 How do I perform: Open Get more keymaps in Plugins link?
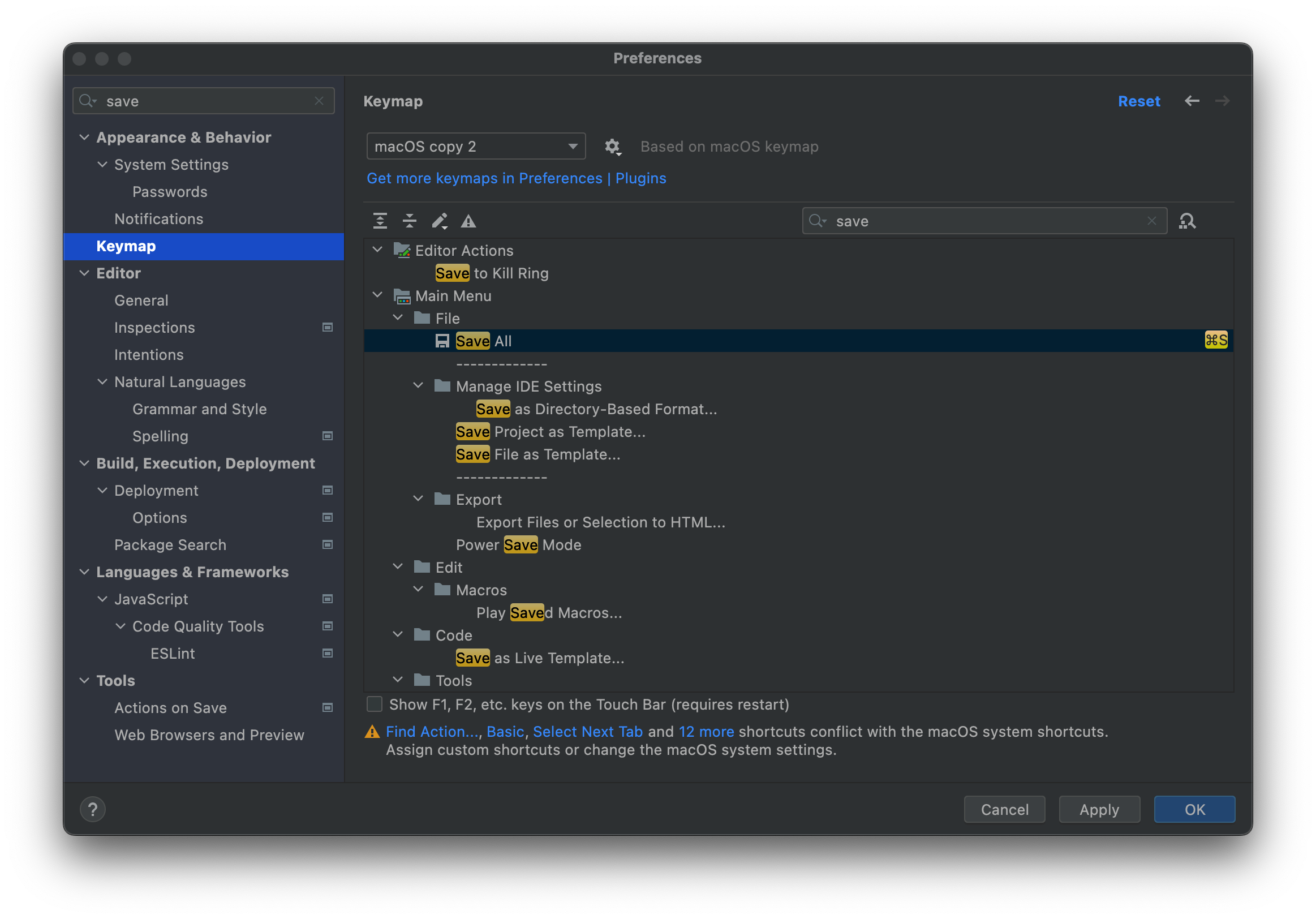coord(516,178)
